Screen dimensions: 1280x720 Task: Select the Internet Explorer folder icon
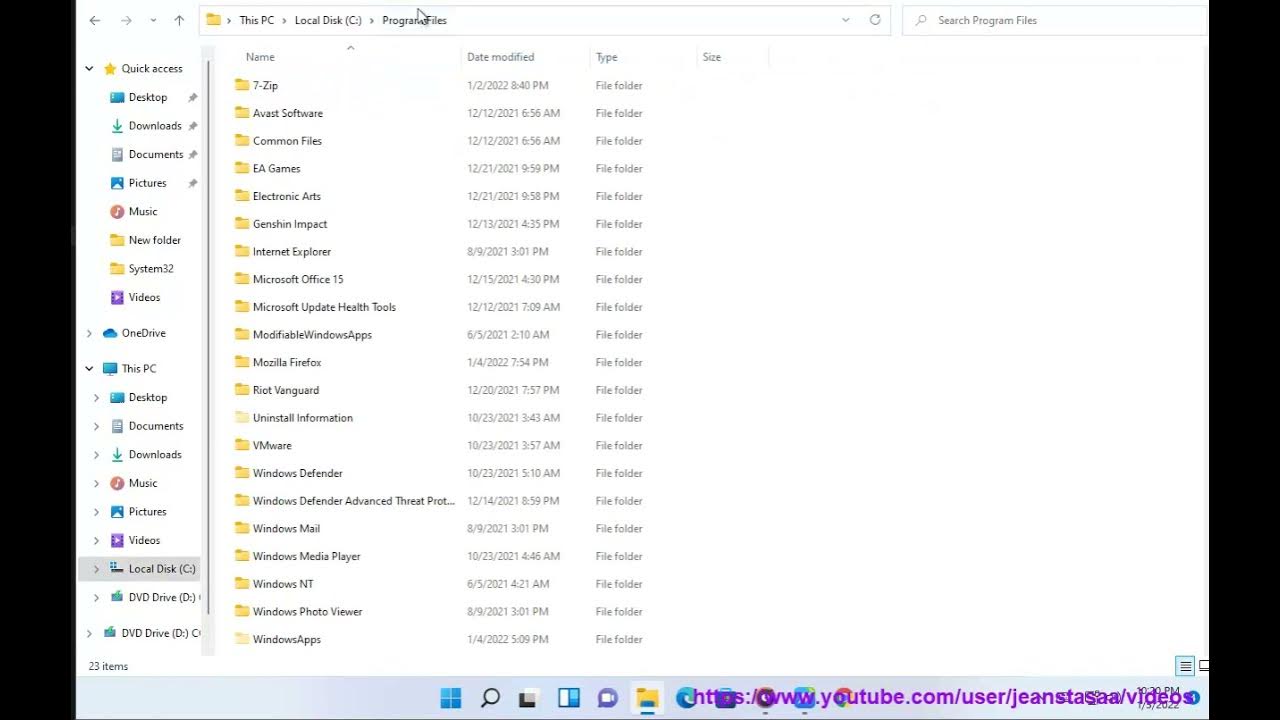coord(241,251)
